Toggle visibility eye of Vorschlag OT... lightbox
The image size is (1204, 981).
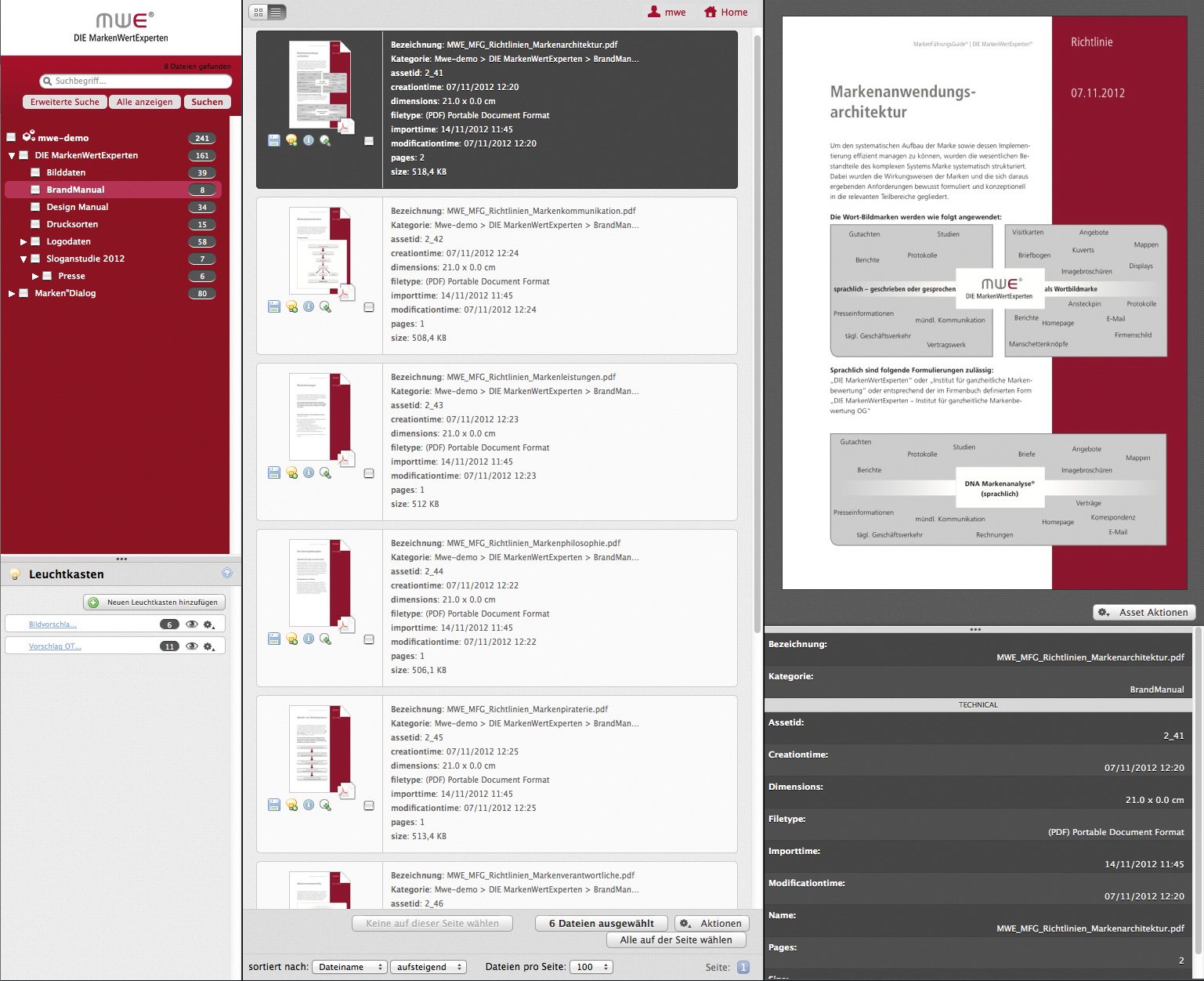pos(191,646)
